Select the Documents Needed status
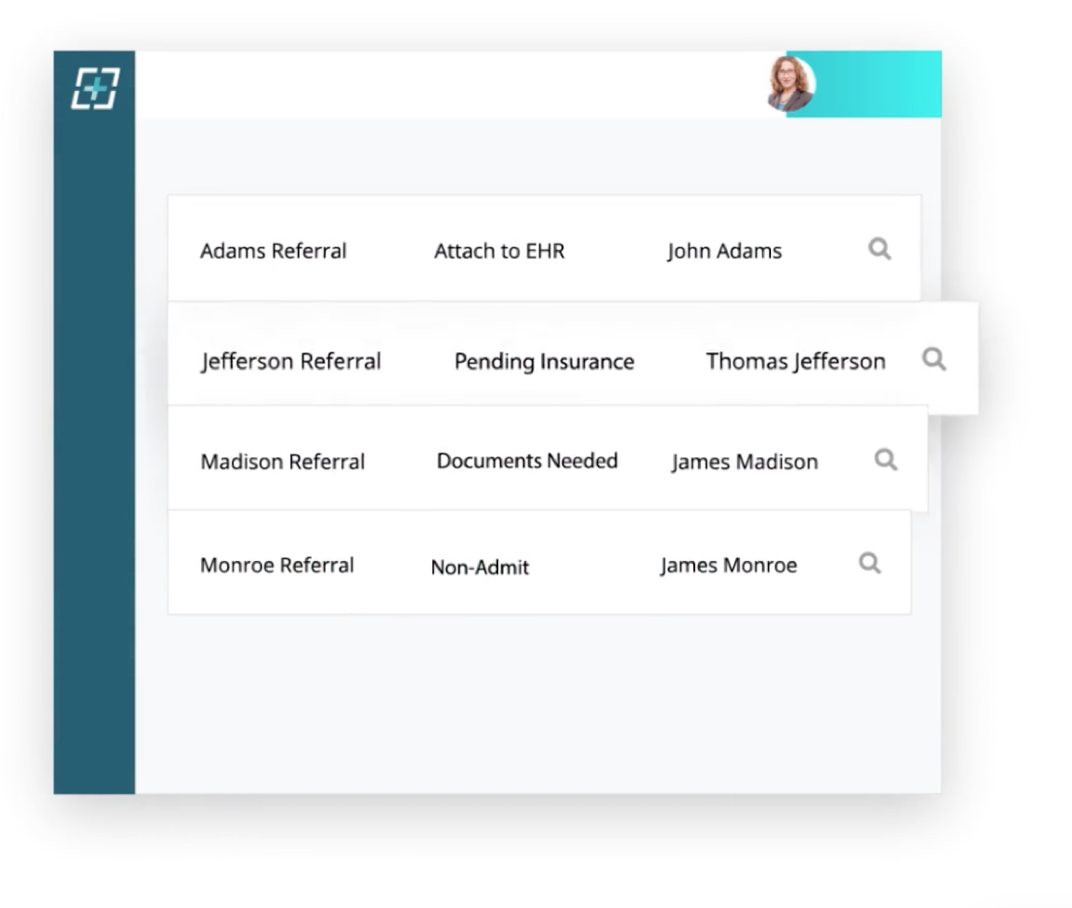The height and width of the screenshot is (908, 1072). (527, 461)
